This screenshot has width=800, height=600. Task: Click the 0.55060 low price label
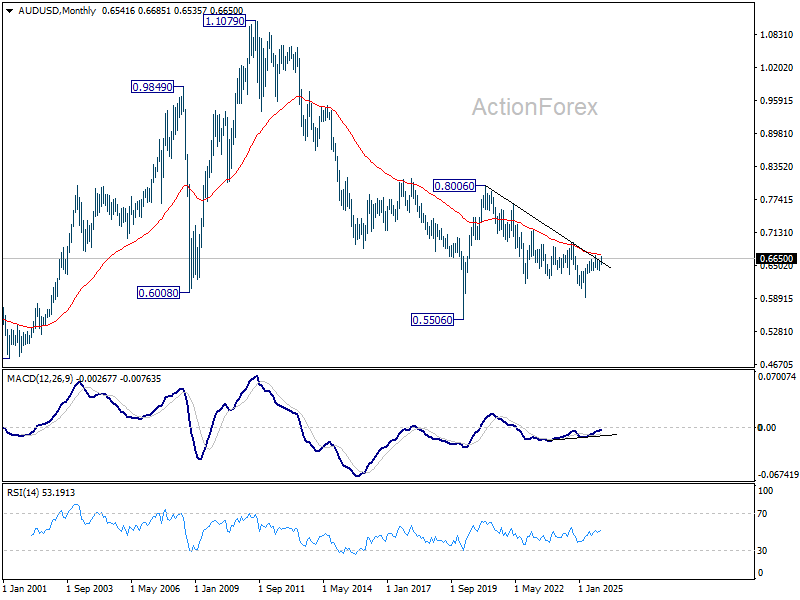pos(432,320)
